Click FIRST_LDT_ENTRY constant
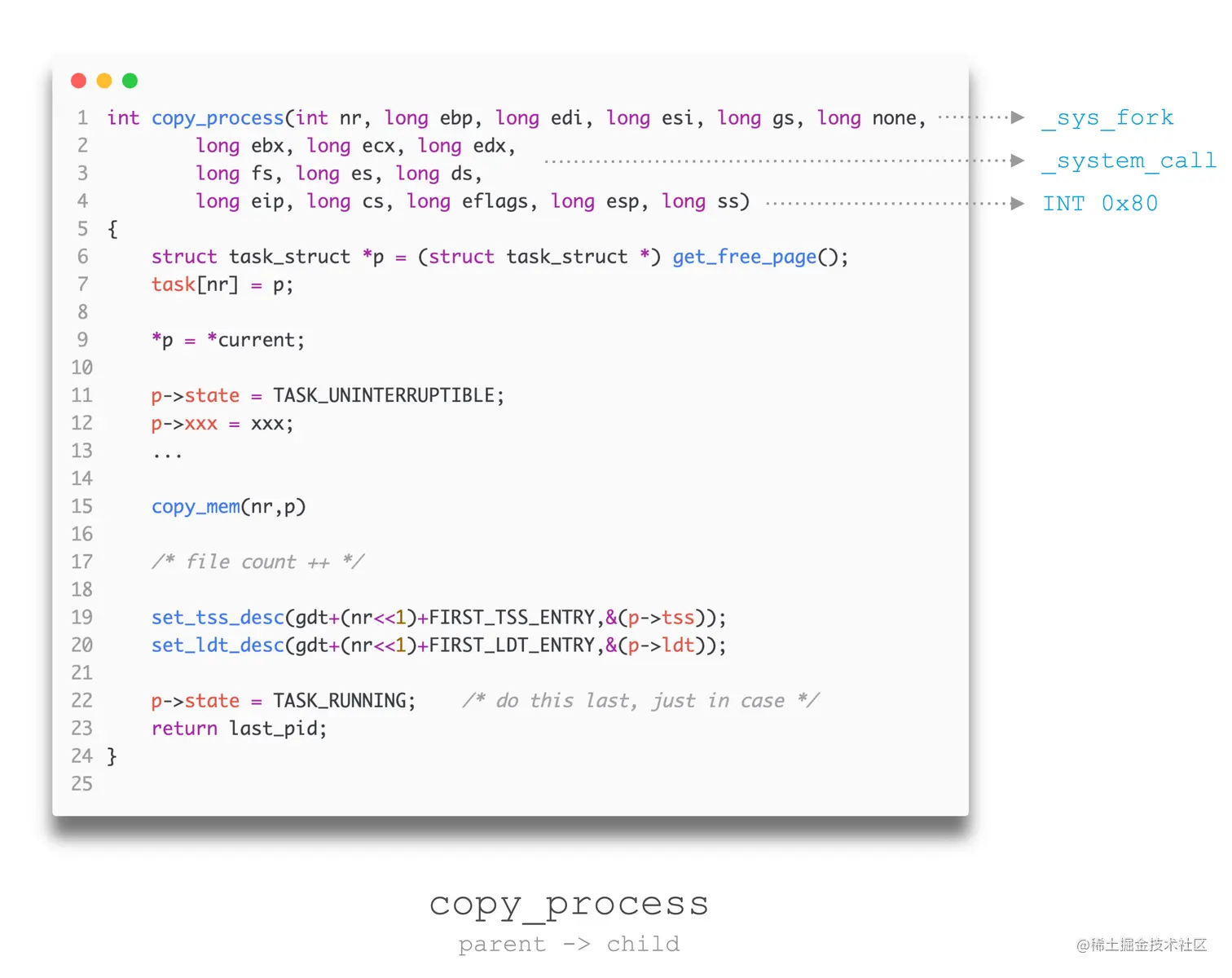Screen dimensions: 1232x978 512,645
